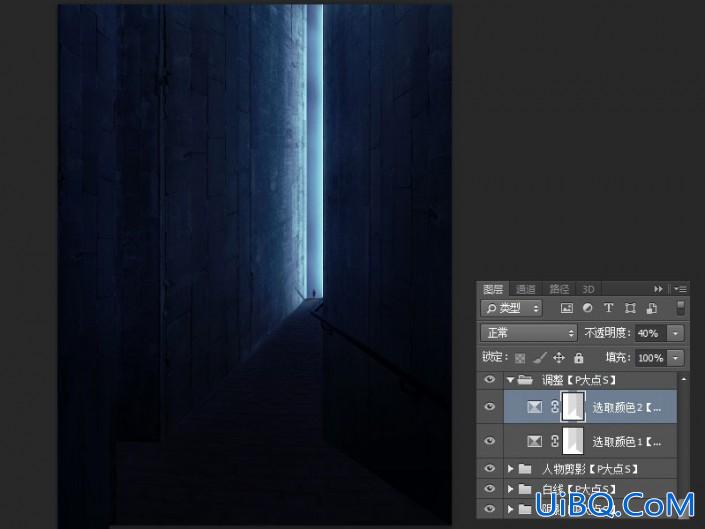This screenshot has height=529, width=705.
Task: Lock image pixels brush icon
Action: tap(540, 358)
